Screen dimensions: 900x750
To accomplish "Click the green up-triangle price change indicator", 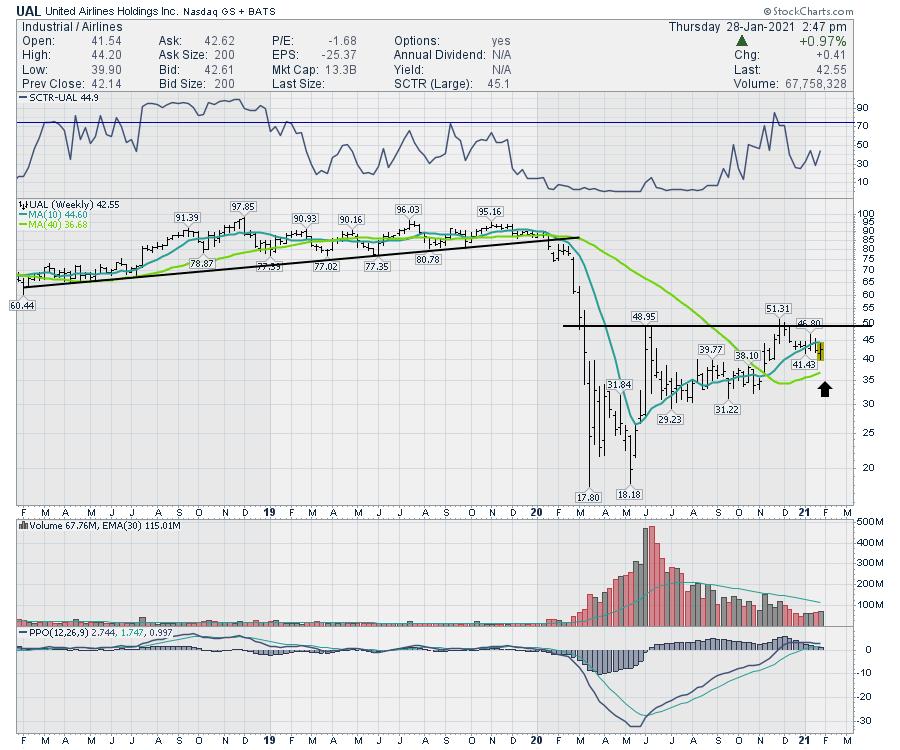I will (741, 41).
